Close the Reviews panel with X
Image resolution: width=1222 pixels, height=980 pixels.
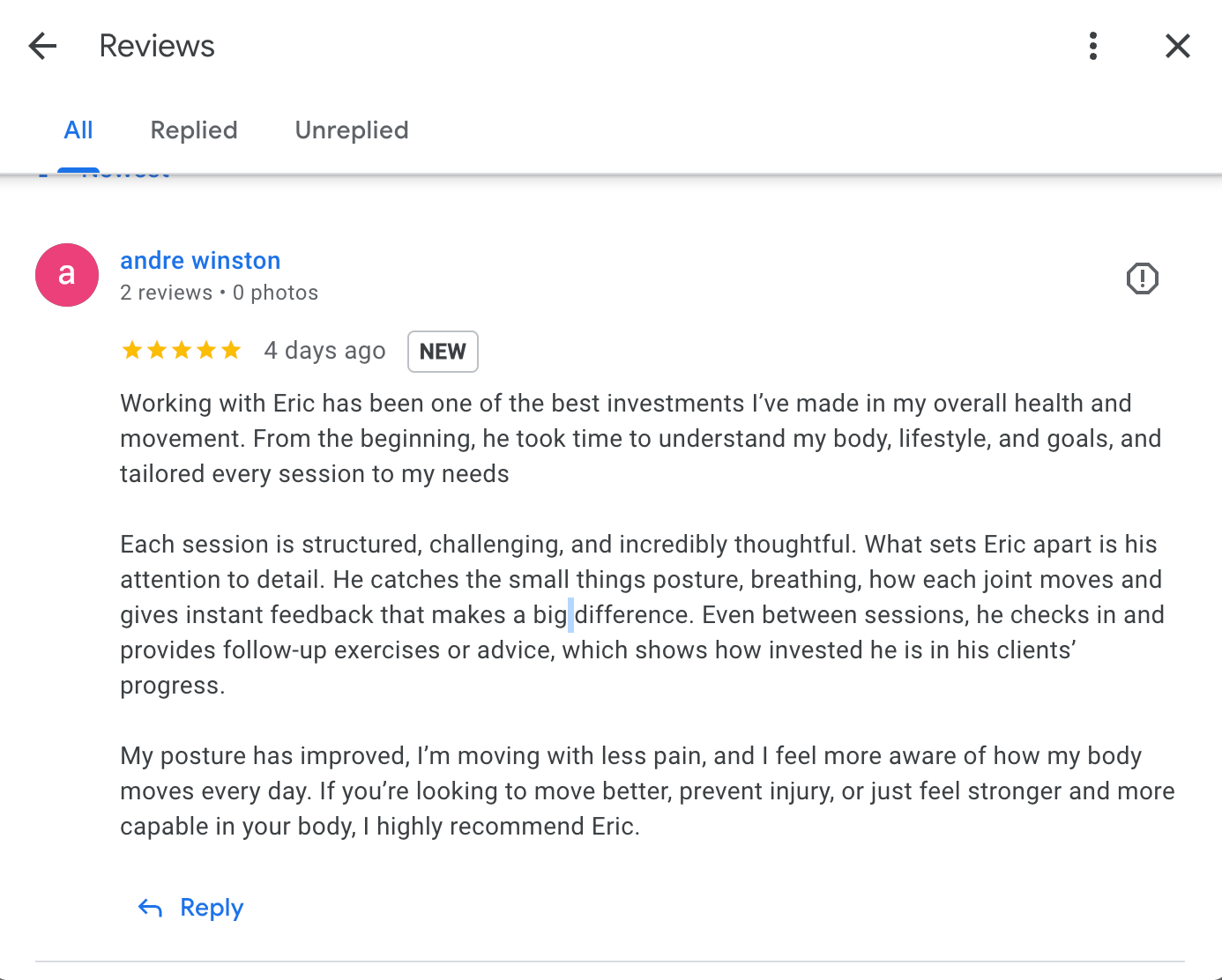[1177, 46]
